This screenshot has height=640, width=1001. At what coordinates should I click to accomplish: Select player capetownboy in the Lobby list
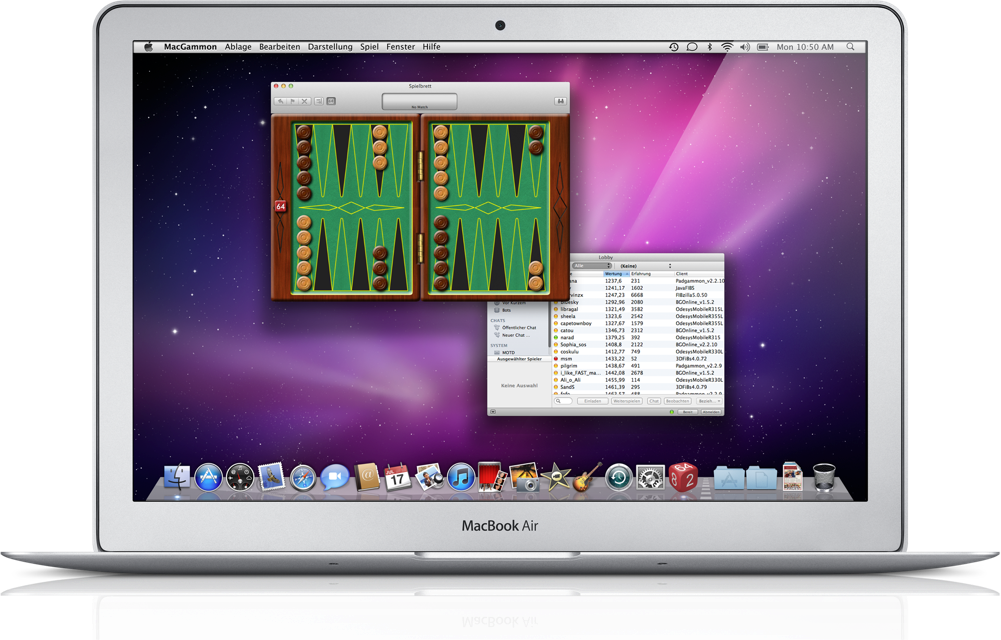638,323
